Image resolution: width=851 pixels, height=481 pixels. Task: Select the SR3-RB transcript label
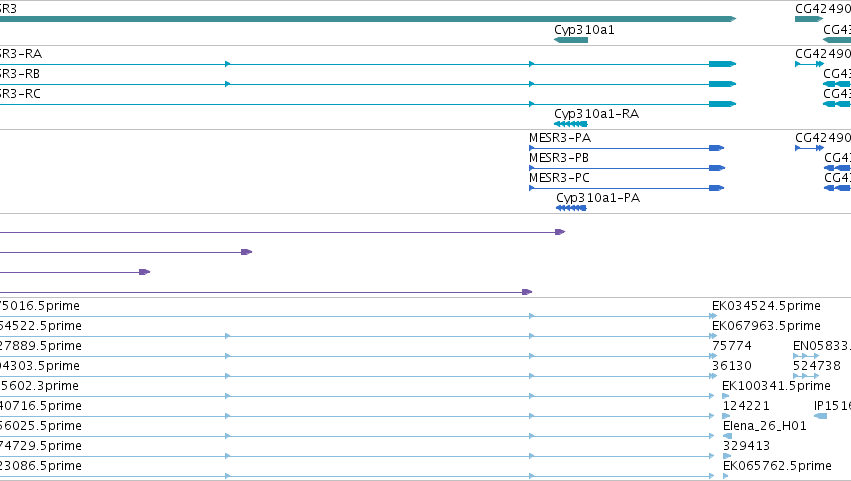click(x=20, y=74)
